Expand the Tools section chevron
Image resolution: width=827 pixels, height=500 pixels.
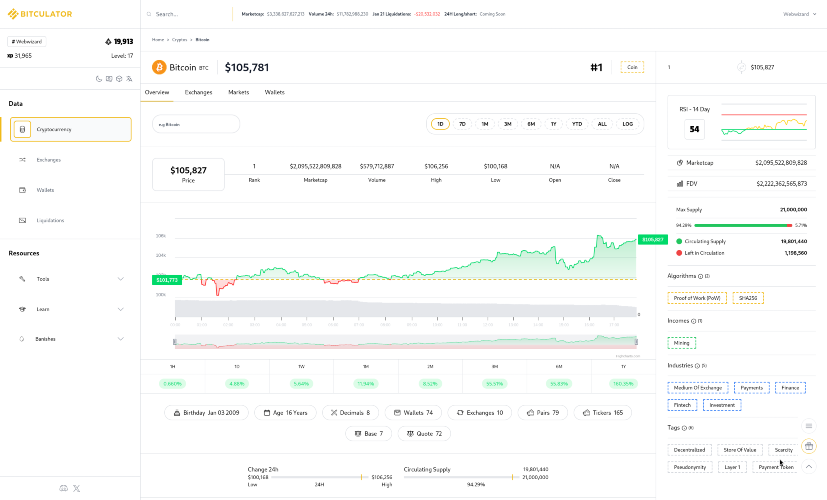[x=121, y=279]
